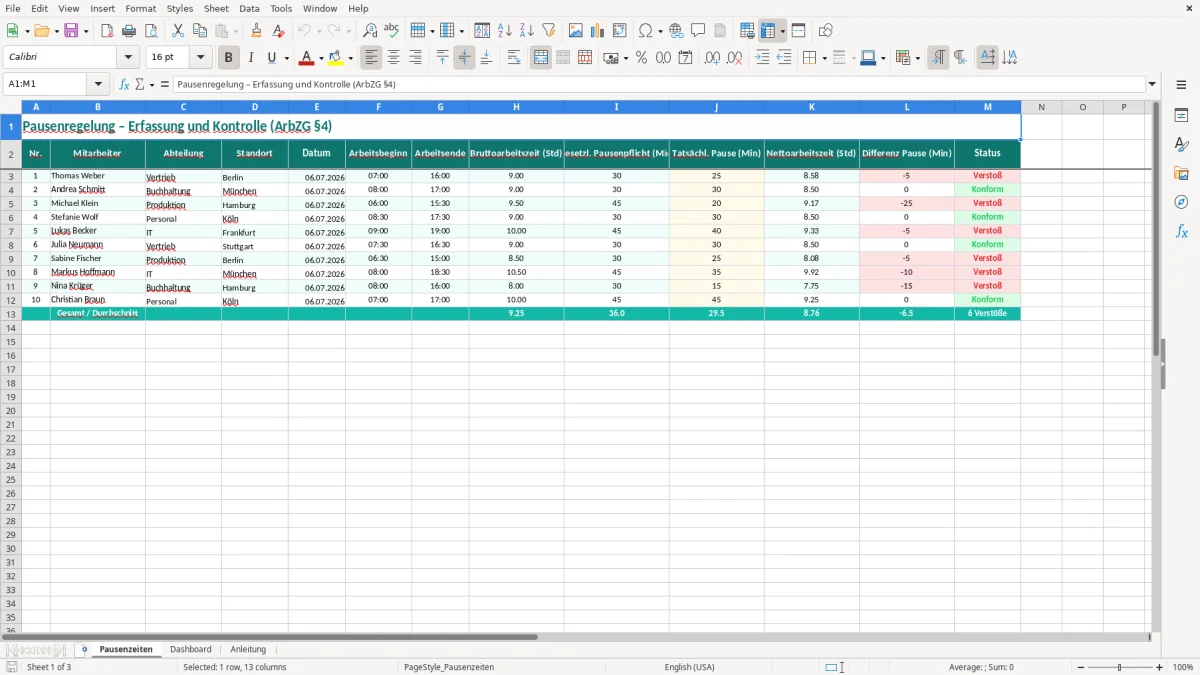Click the Copy icon

[199, 31]
